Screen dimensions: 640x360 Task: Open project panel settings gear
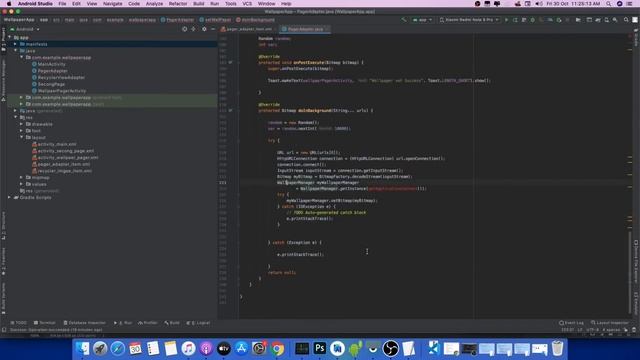point(204,29)
